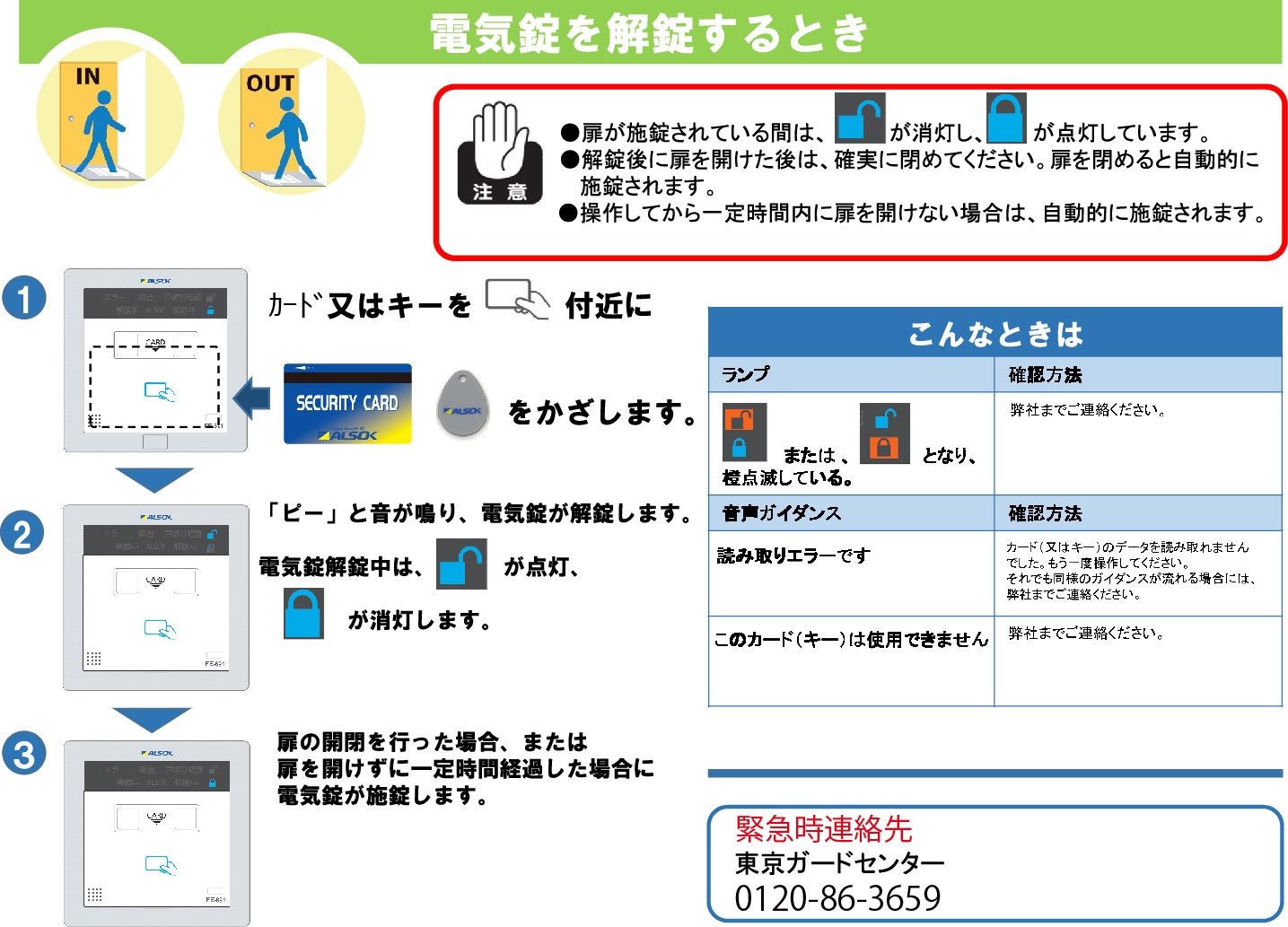
Task: Click the SECURITY CARD image
Action: [x=347, y=404]
